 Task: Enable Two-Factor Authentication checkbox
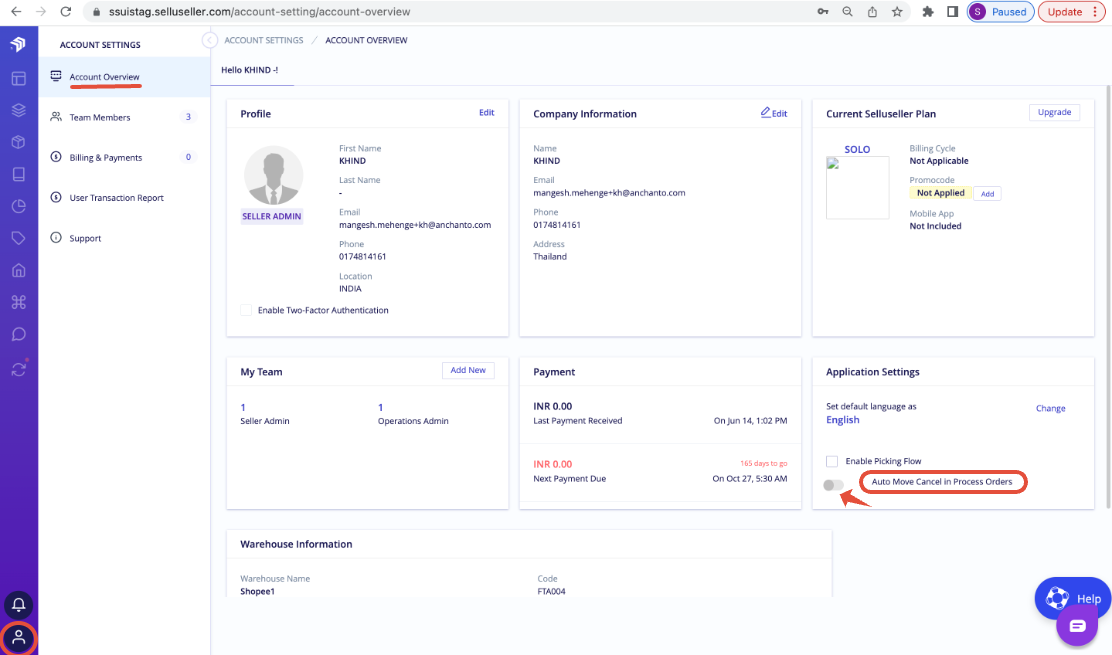(x=246, y=310)
